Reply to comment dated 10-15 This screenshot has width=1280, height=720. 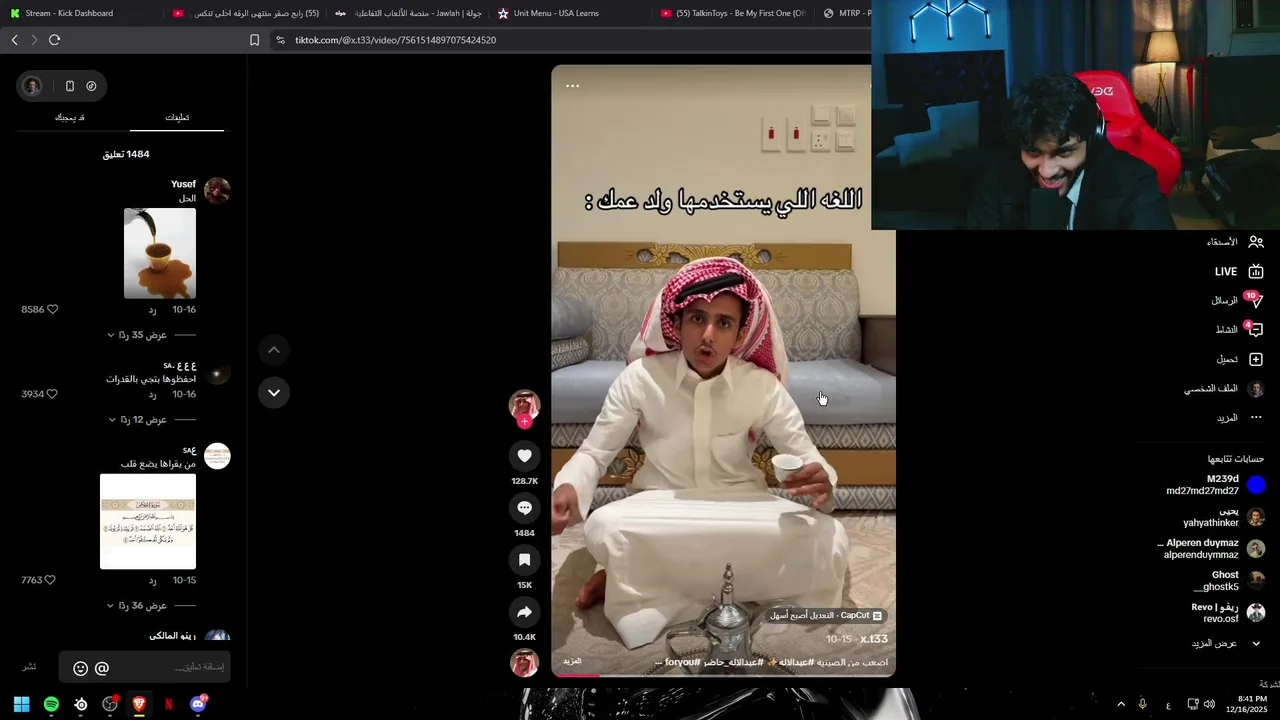click(x=152, y=580)
